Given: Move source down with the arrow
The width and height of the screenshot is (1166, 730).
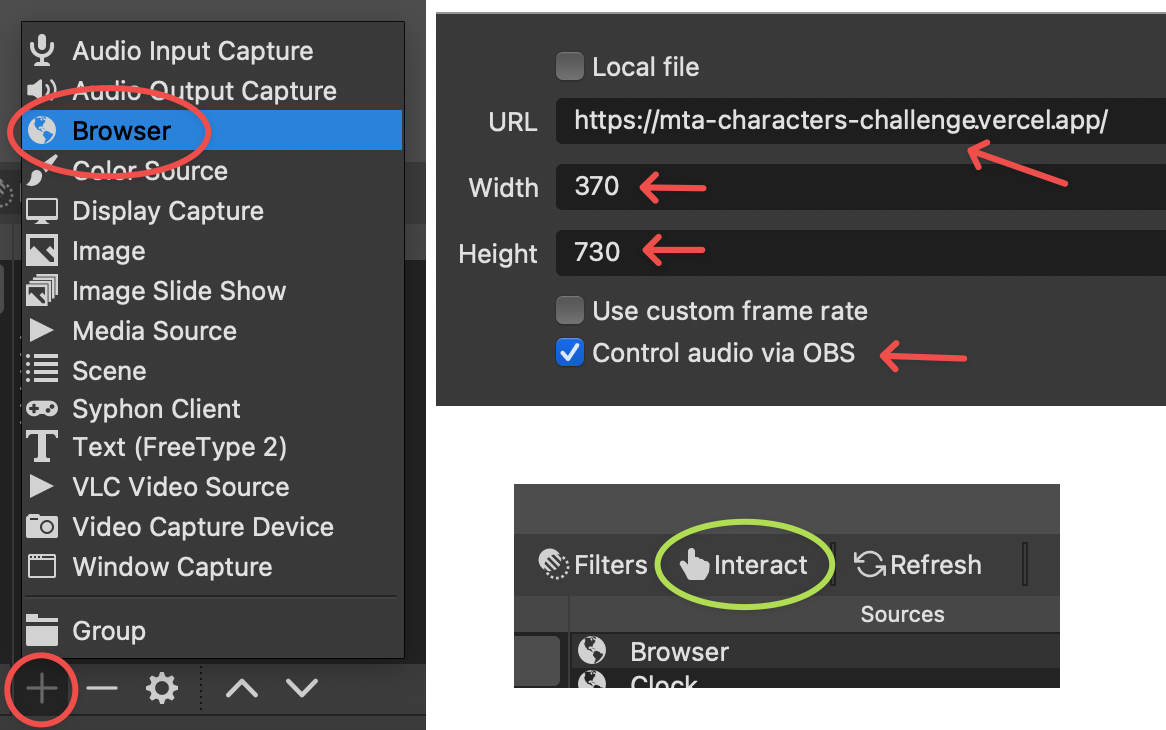Looking at the screenshot, I should pyautogui.click(x=302, y=688).
